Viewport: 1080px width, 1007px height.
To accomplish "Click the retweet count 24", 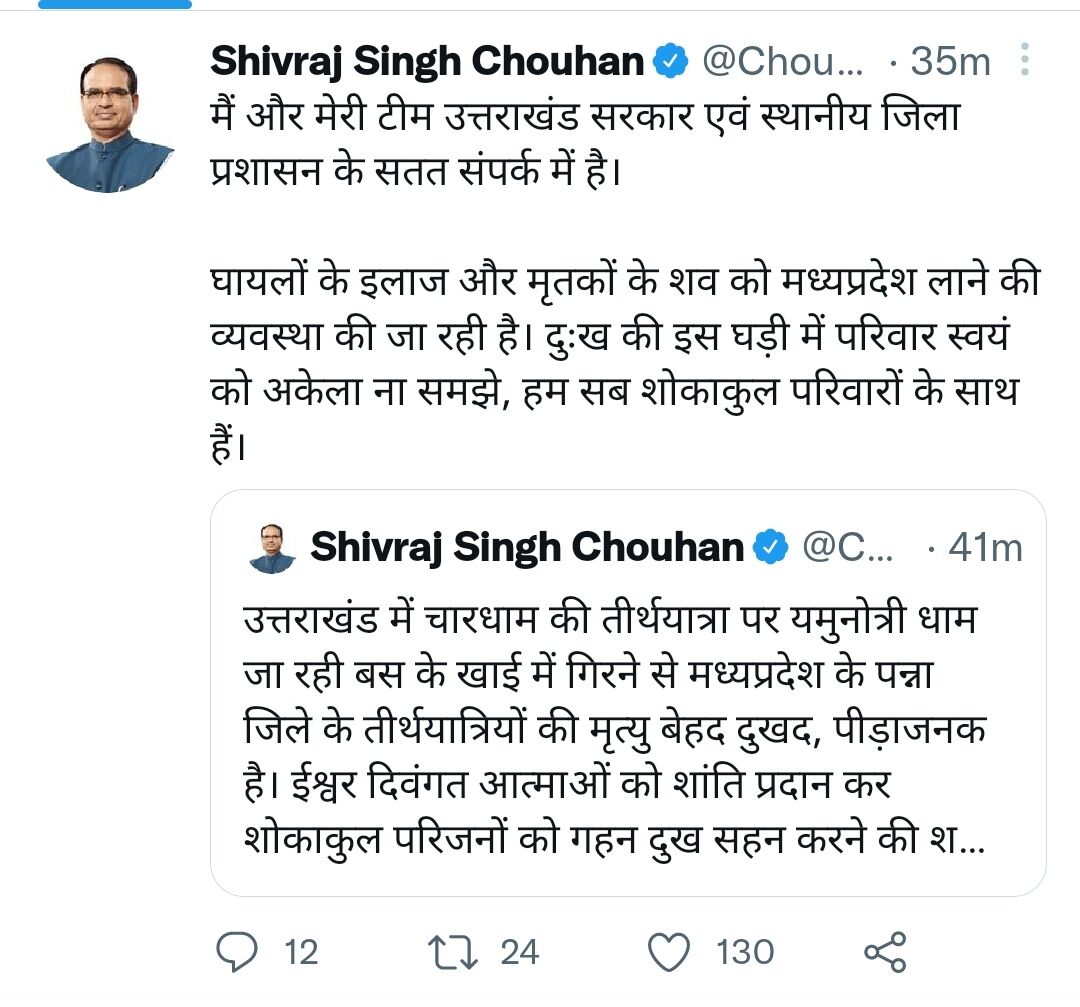I will point(519,951).
